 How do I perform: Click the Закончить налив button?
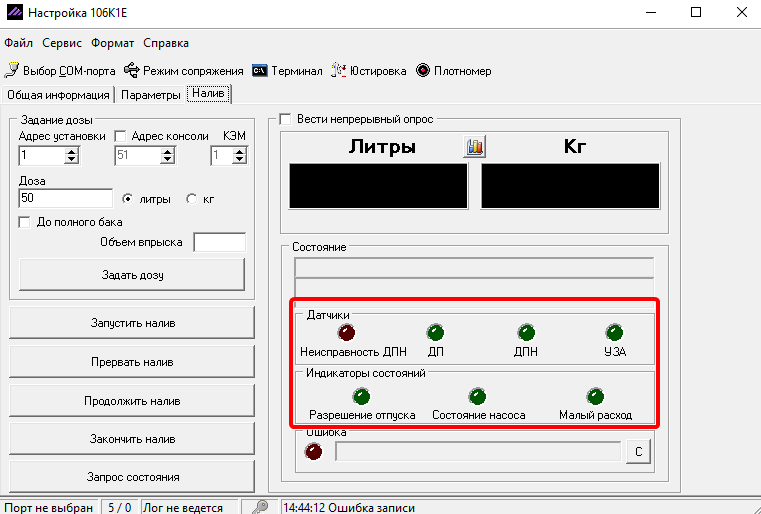pos(132,439)
